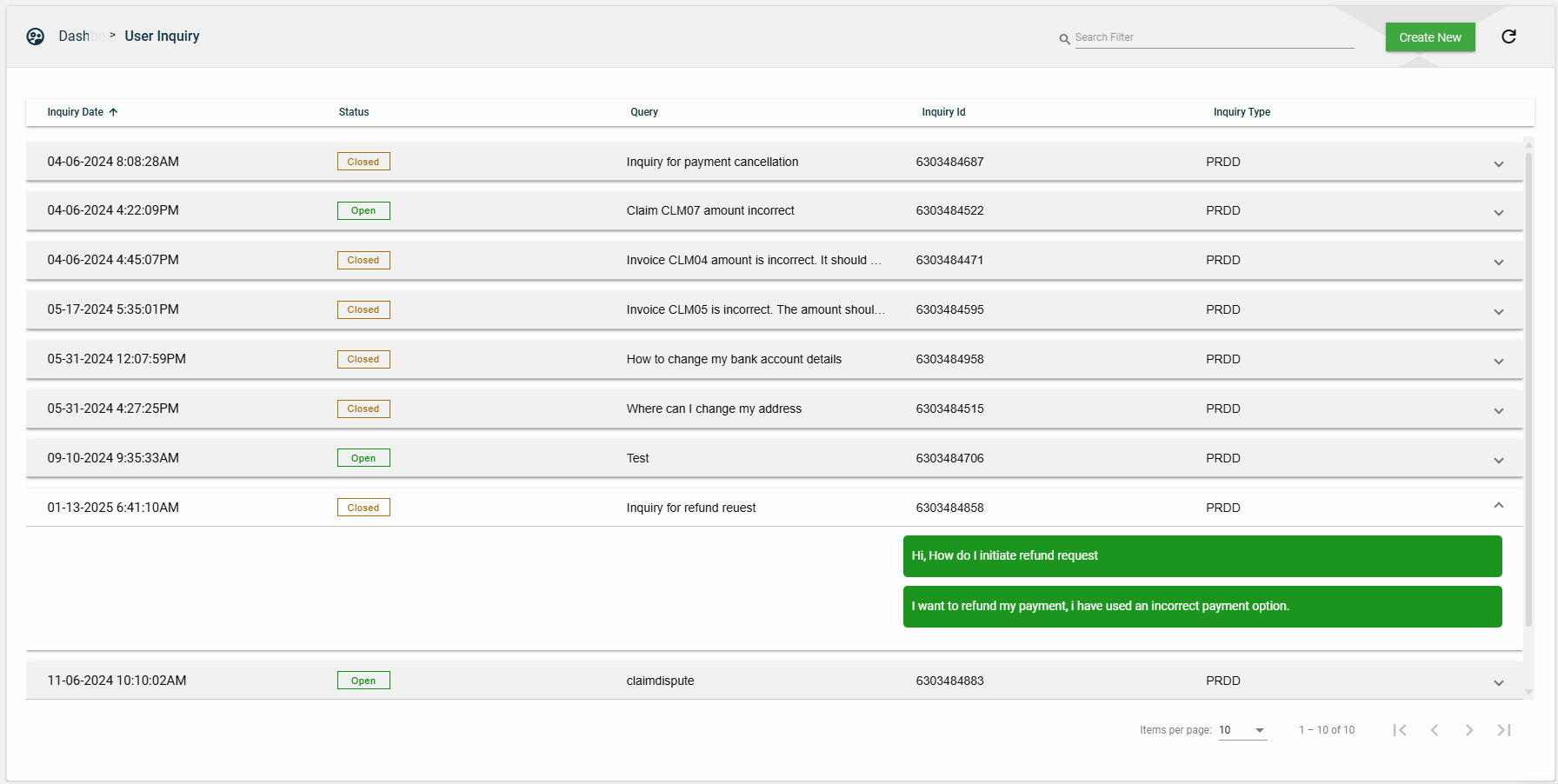Click the vertical scrollbar of inquiry list
This screenshot has height=784, width=1558.
1528,391
